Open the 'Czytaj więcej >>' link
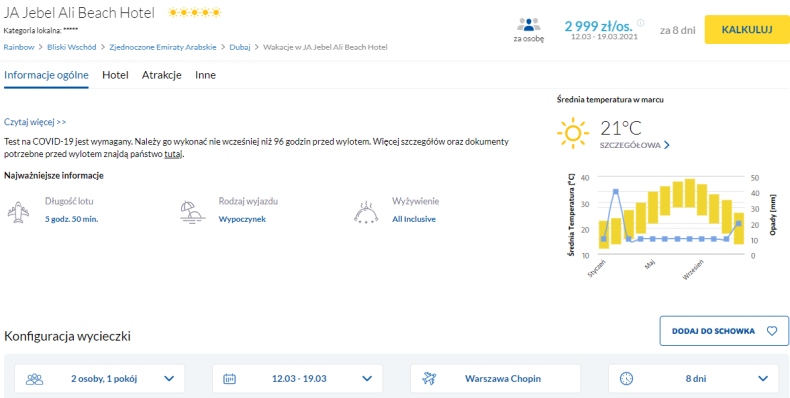This screenshot has height=398, width=790. (35, 122)
